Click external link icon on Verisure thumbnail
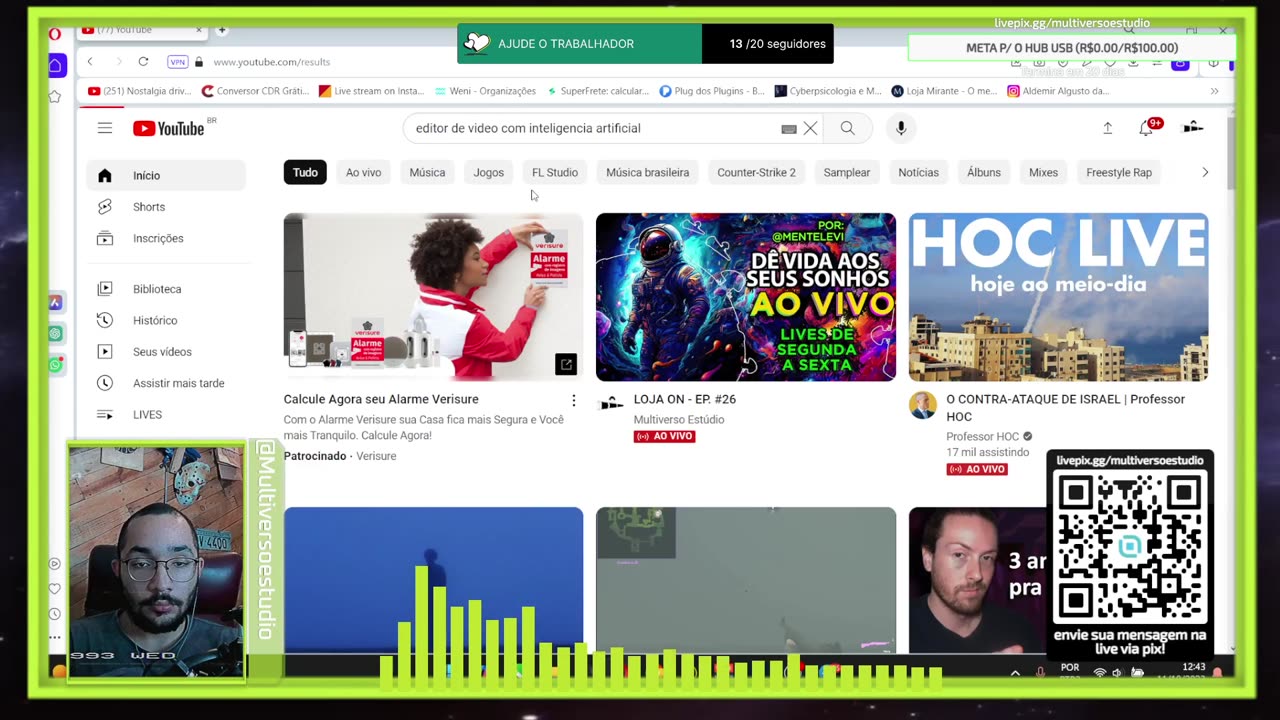This screenshot has height=720, width=1280. coord(566,365)
